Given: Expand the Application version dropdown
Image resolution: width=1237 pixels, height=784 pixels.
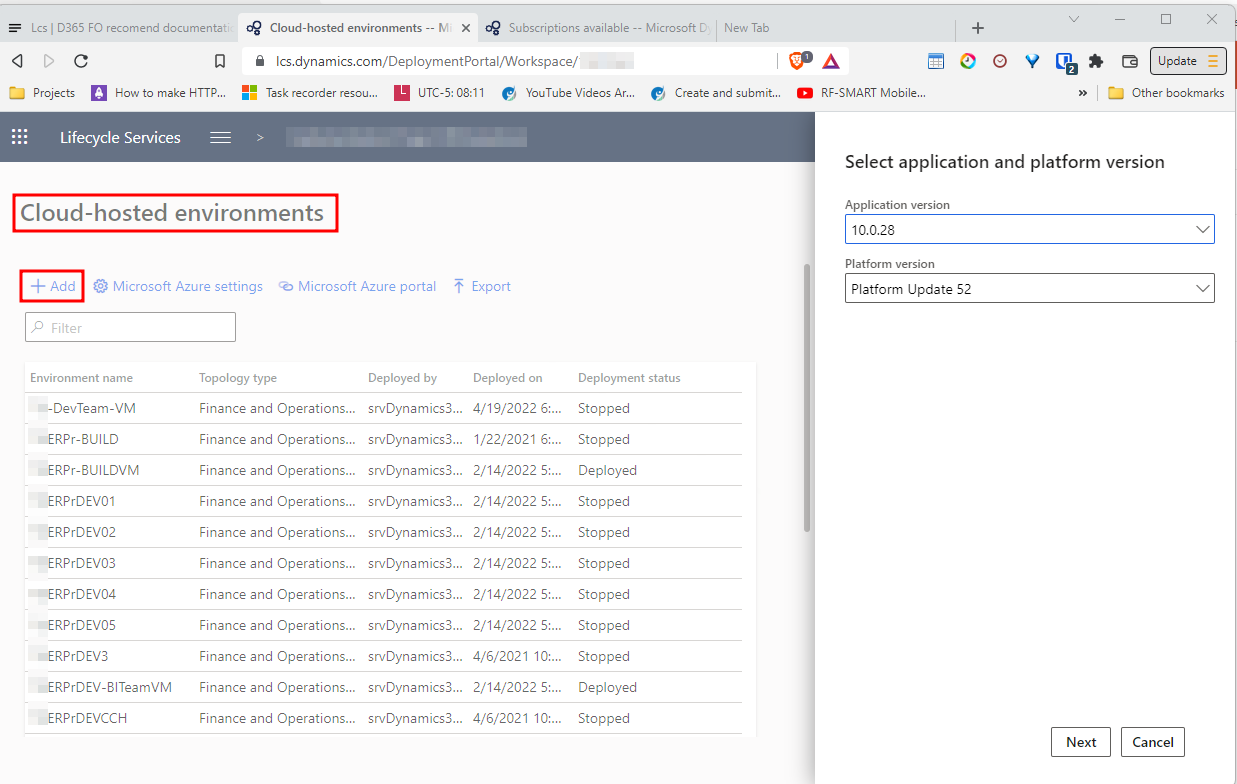Looking at the screenshot, I should 1029,230.
